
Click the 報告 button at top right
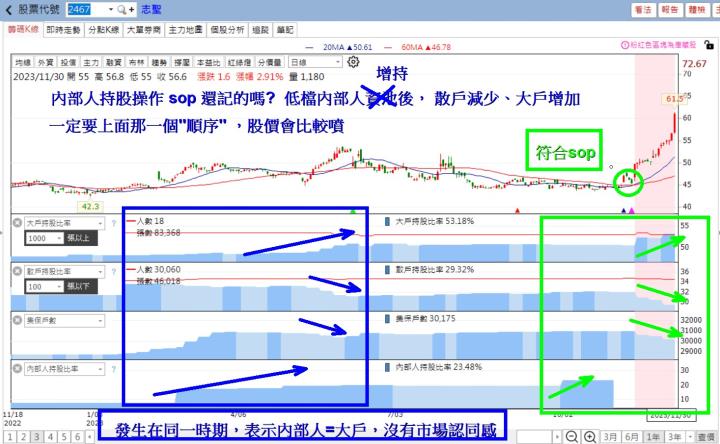point(670,10)
